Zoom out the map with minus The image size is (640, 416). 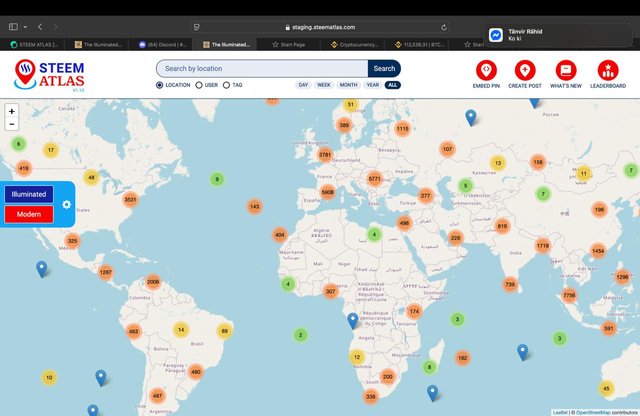point(12,124)
